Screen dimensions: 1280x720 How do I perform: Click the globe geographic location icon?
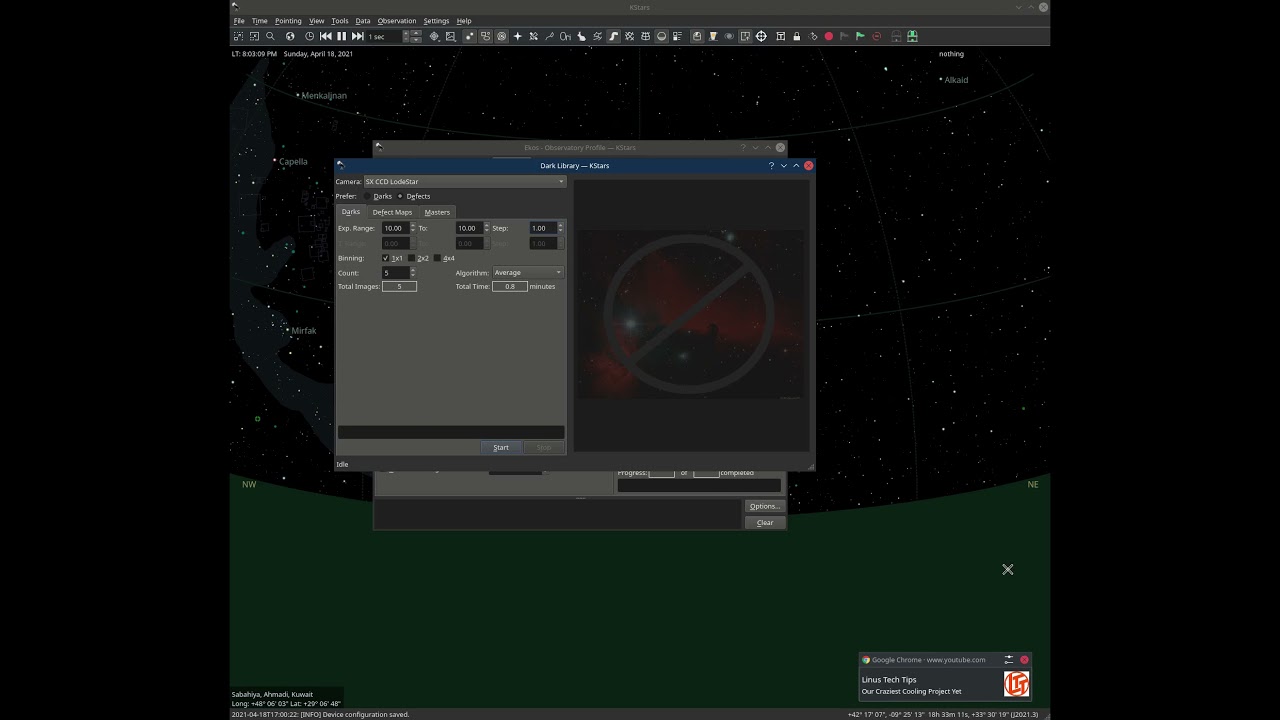click(x=290, y=36)
